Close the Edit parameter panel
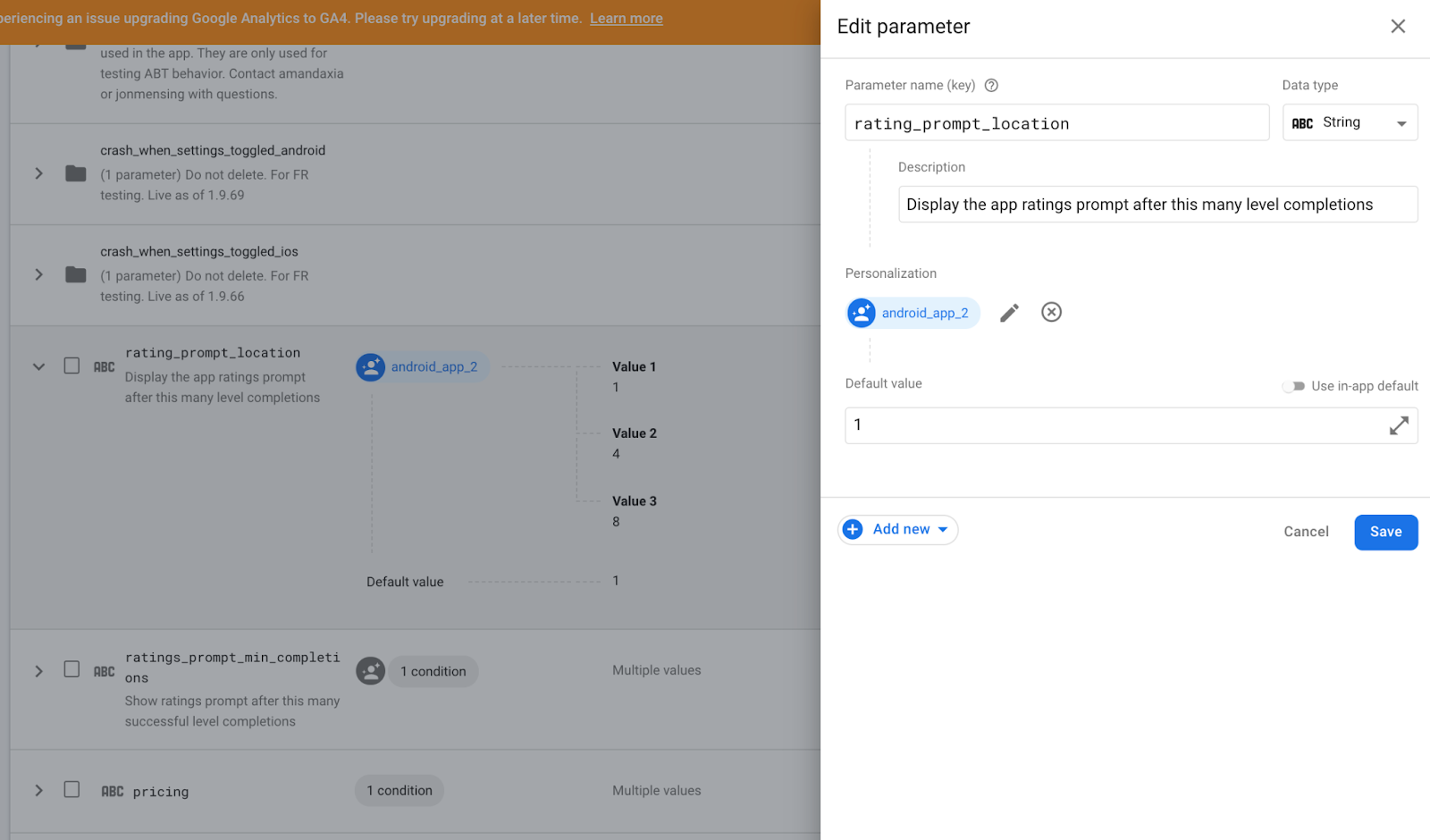 [1398, 27]
